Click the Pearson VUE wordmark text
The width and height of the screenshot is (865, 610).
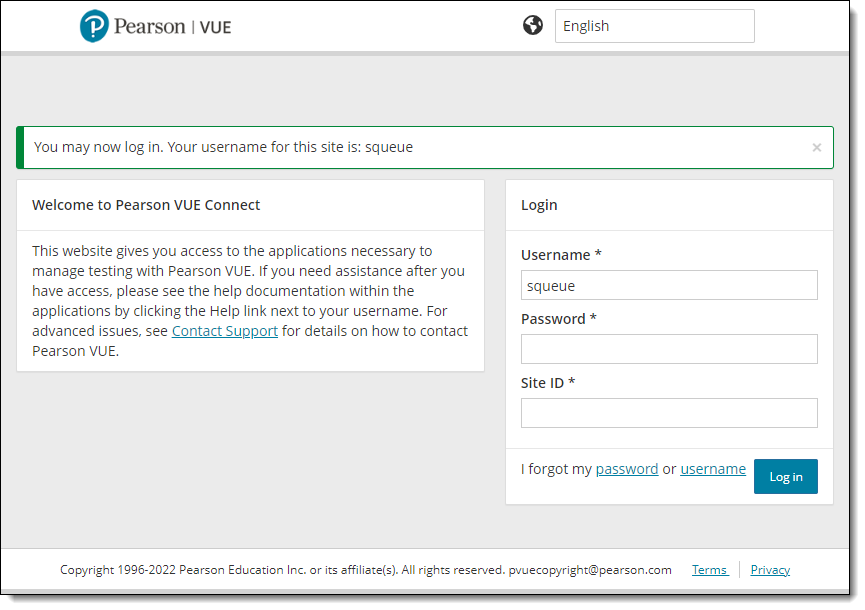tap(172, 26)
